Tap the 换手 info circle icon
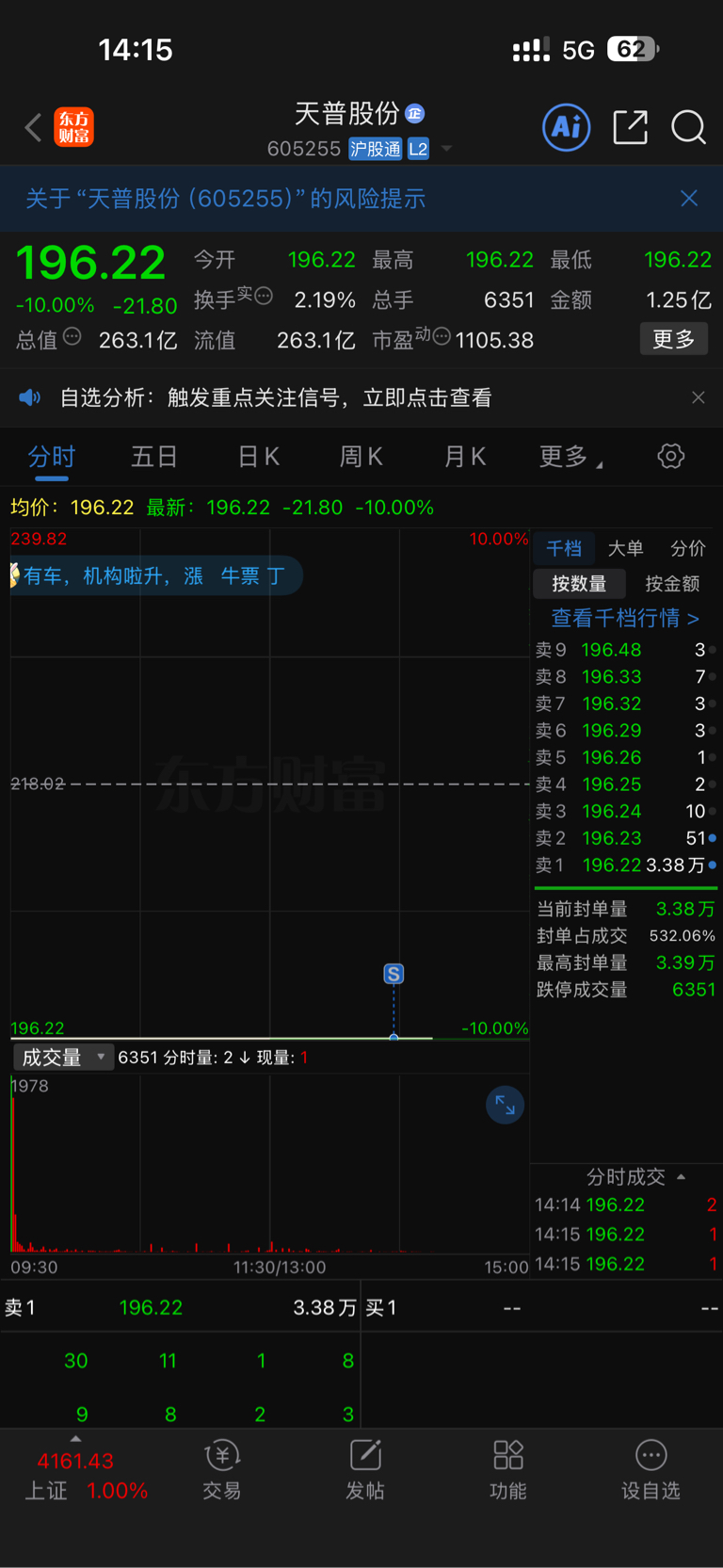723x1568 pixels. tap(264, 296)
